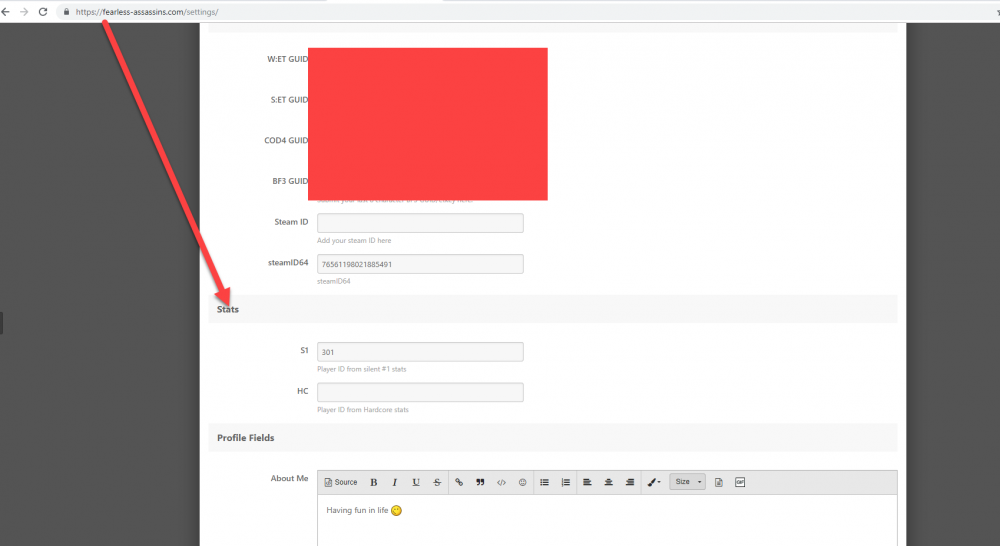Toggle strikethrough formatting in editor

437,482
